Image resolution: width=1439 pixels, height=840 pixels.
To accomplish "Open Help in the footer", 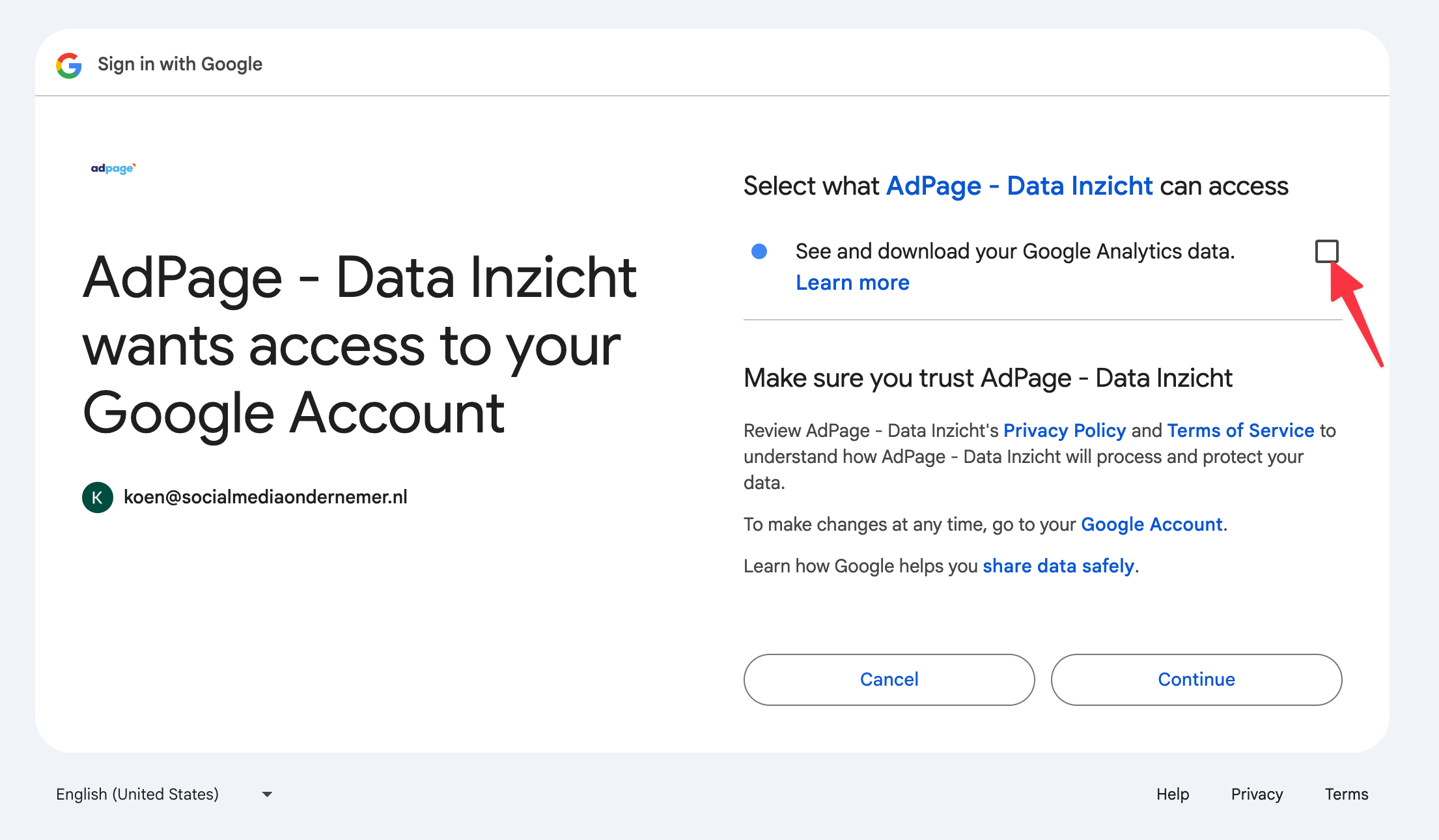I will pyautogui.click(x=1173, y=794).
